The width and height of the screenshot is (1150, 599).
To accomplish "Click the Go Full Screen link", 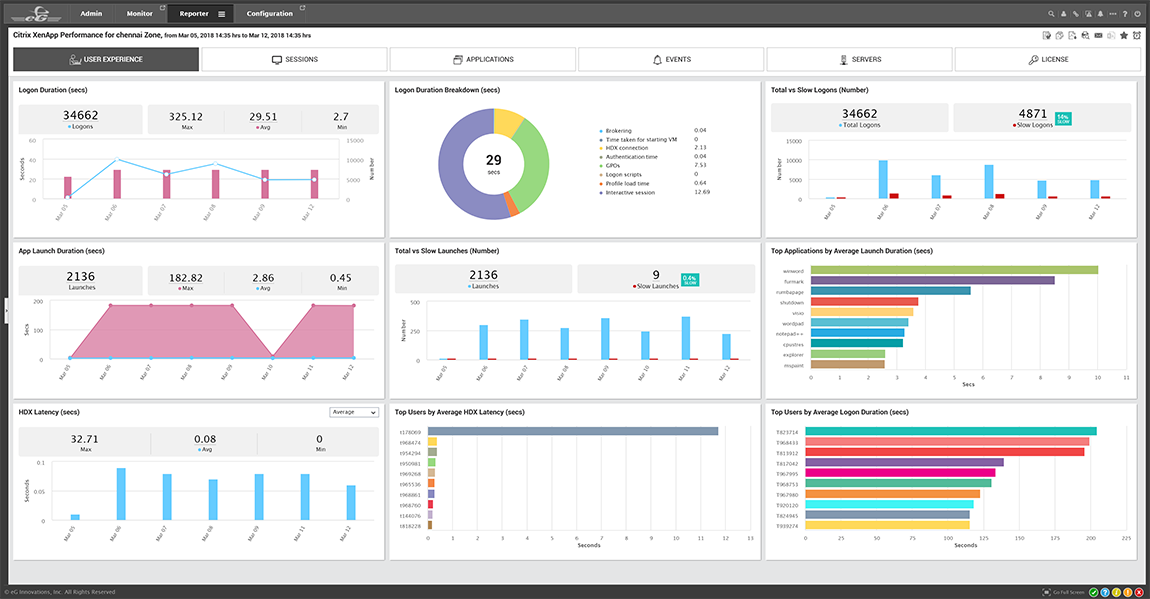I will [x=1069, y=591].
